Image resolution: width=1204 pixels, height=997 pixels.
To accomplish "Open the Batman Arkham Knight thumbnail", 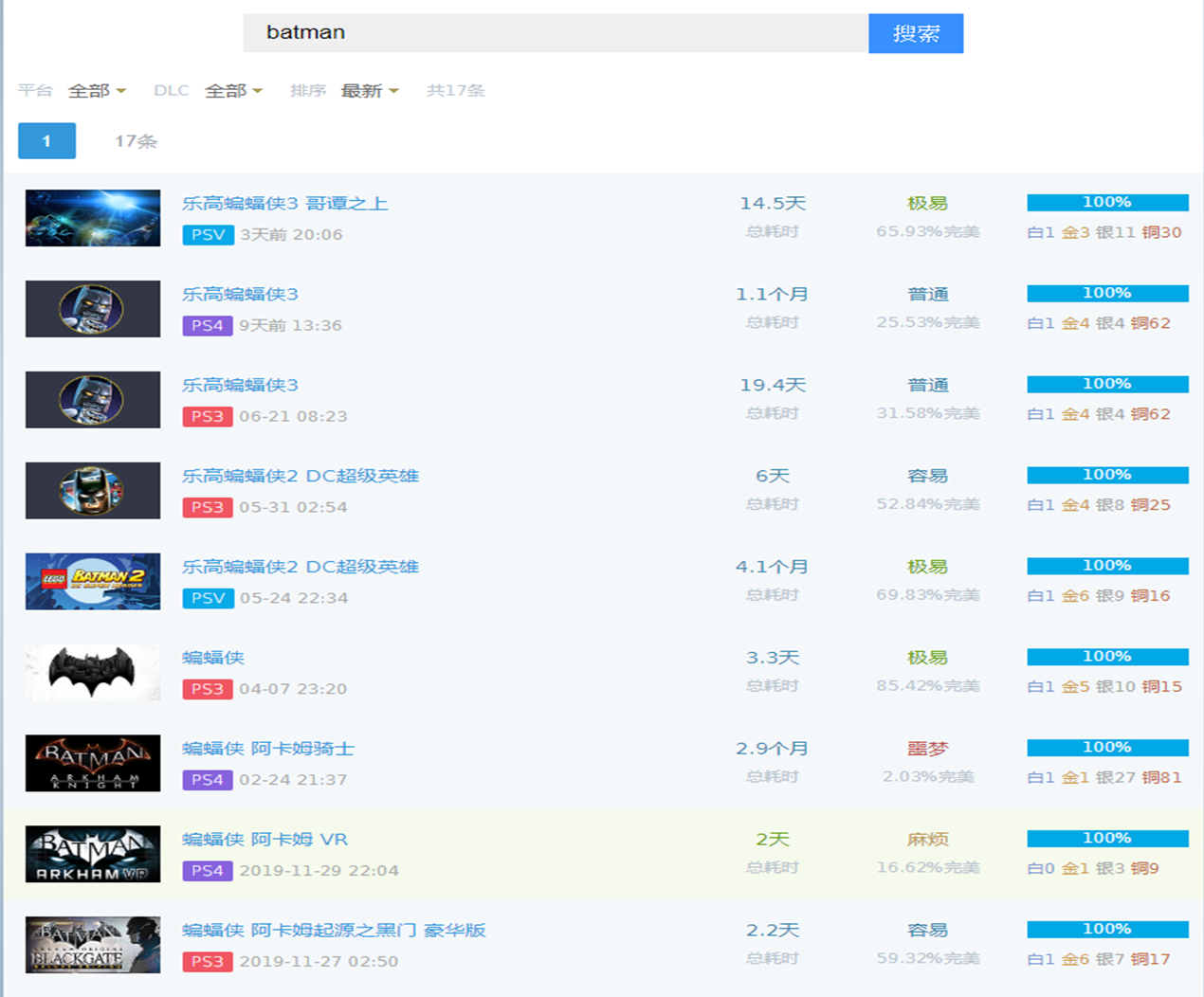I will coord(93,763).
